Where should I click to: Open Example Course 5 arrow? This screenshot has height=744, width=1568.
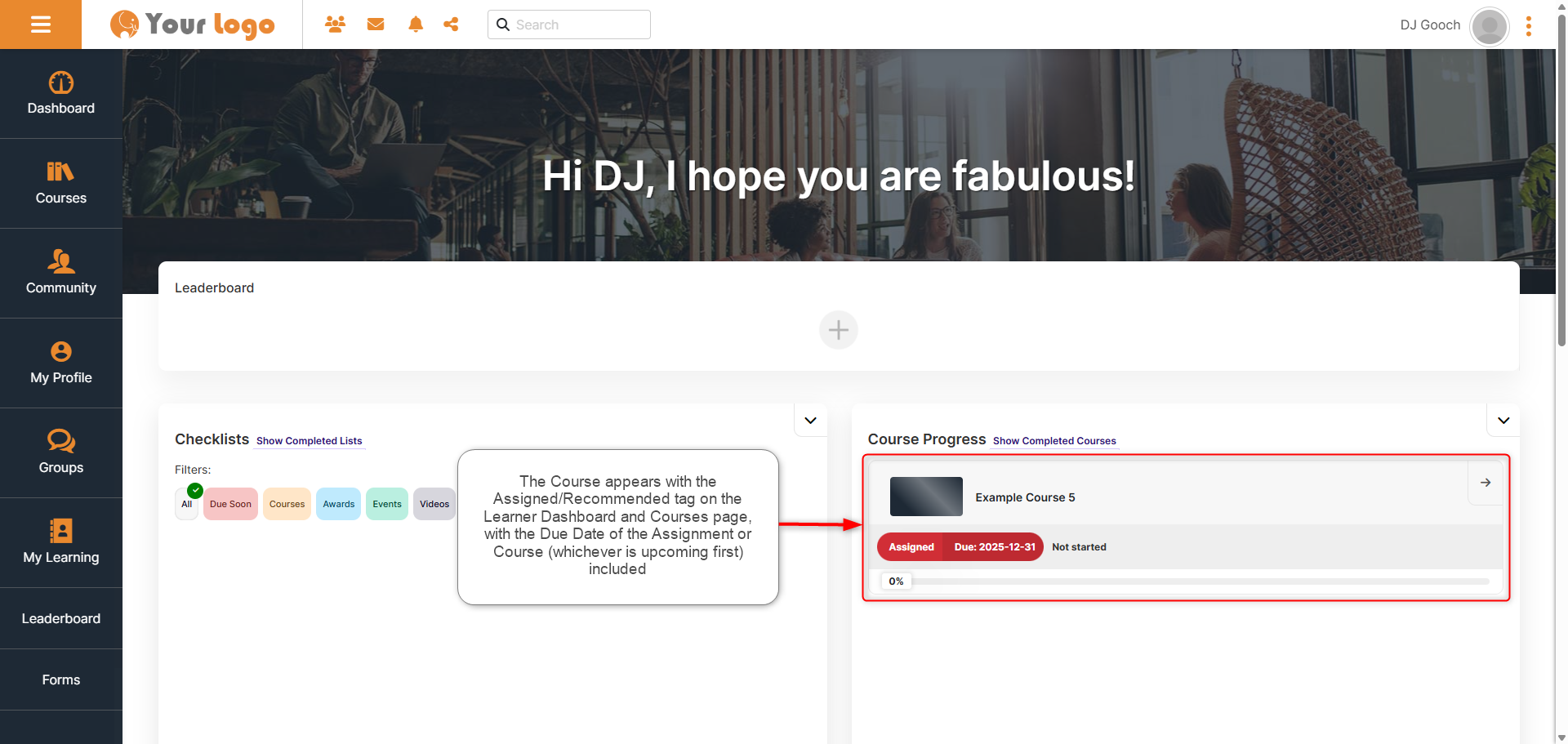click(x=1485, y=483)
